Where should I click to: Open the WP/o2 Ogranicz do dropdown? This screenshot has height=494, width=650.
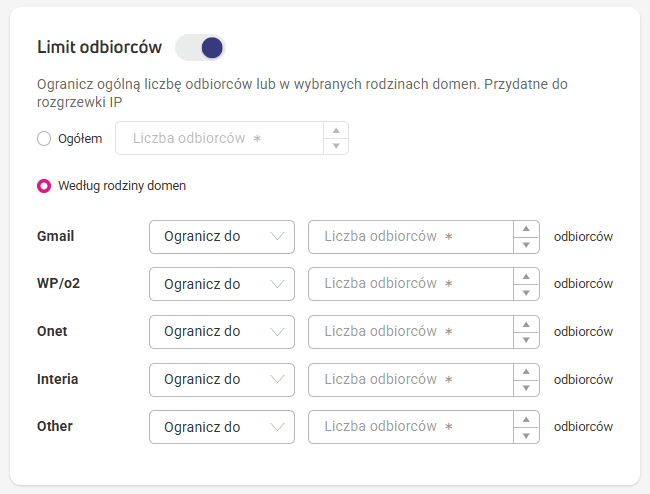pos(222,284)
